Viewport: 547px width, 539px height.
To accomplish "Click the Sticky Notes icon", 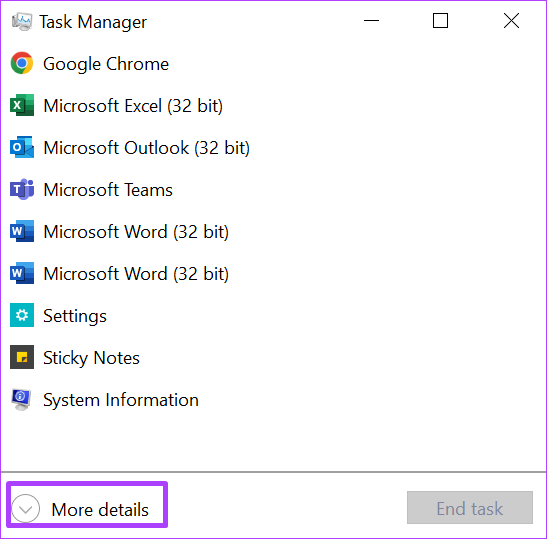I will (22, 357).
